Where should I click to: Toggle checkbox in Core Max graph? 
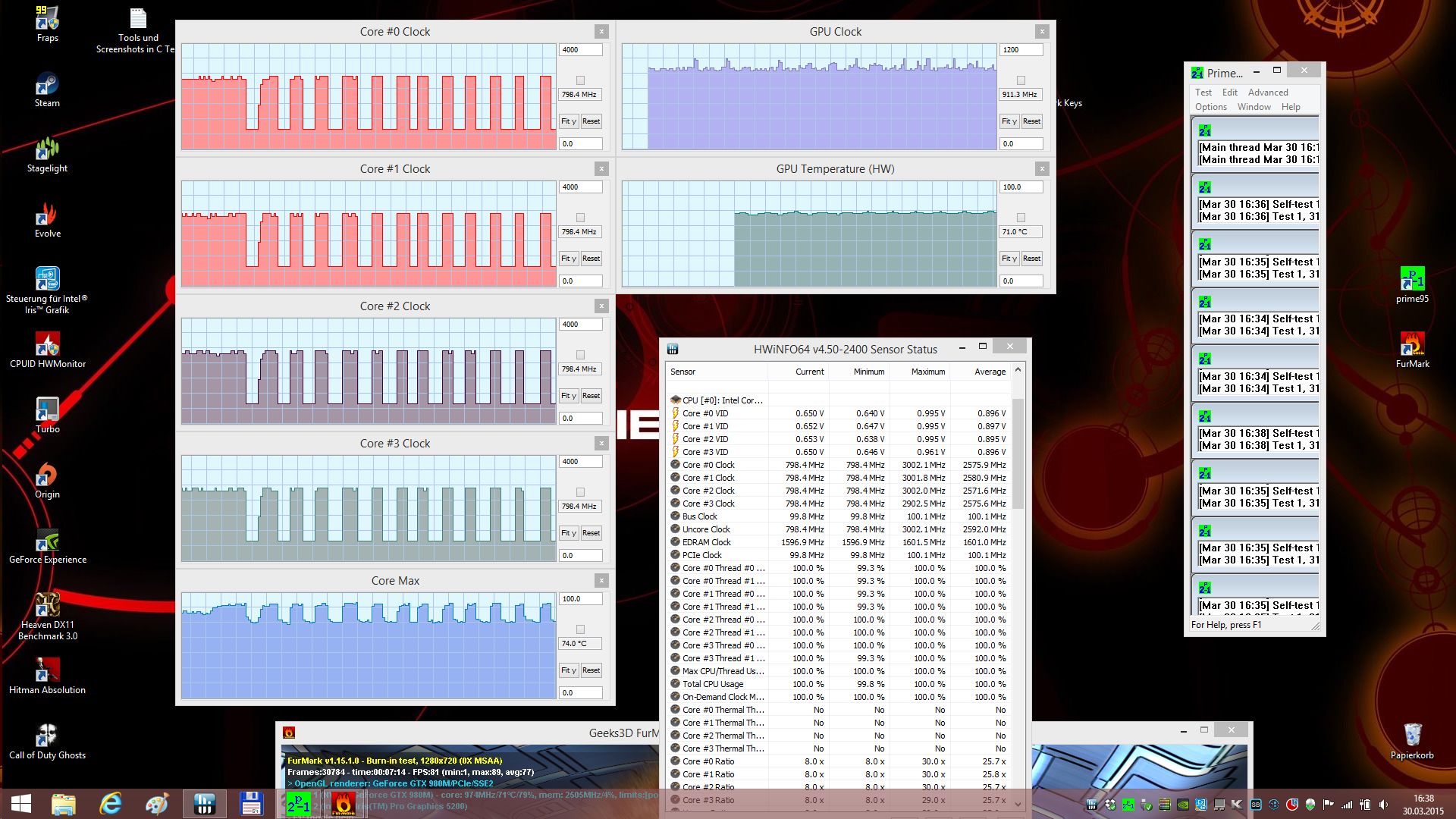pos(581,629)
